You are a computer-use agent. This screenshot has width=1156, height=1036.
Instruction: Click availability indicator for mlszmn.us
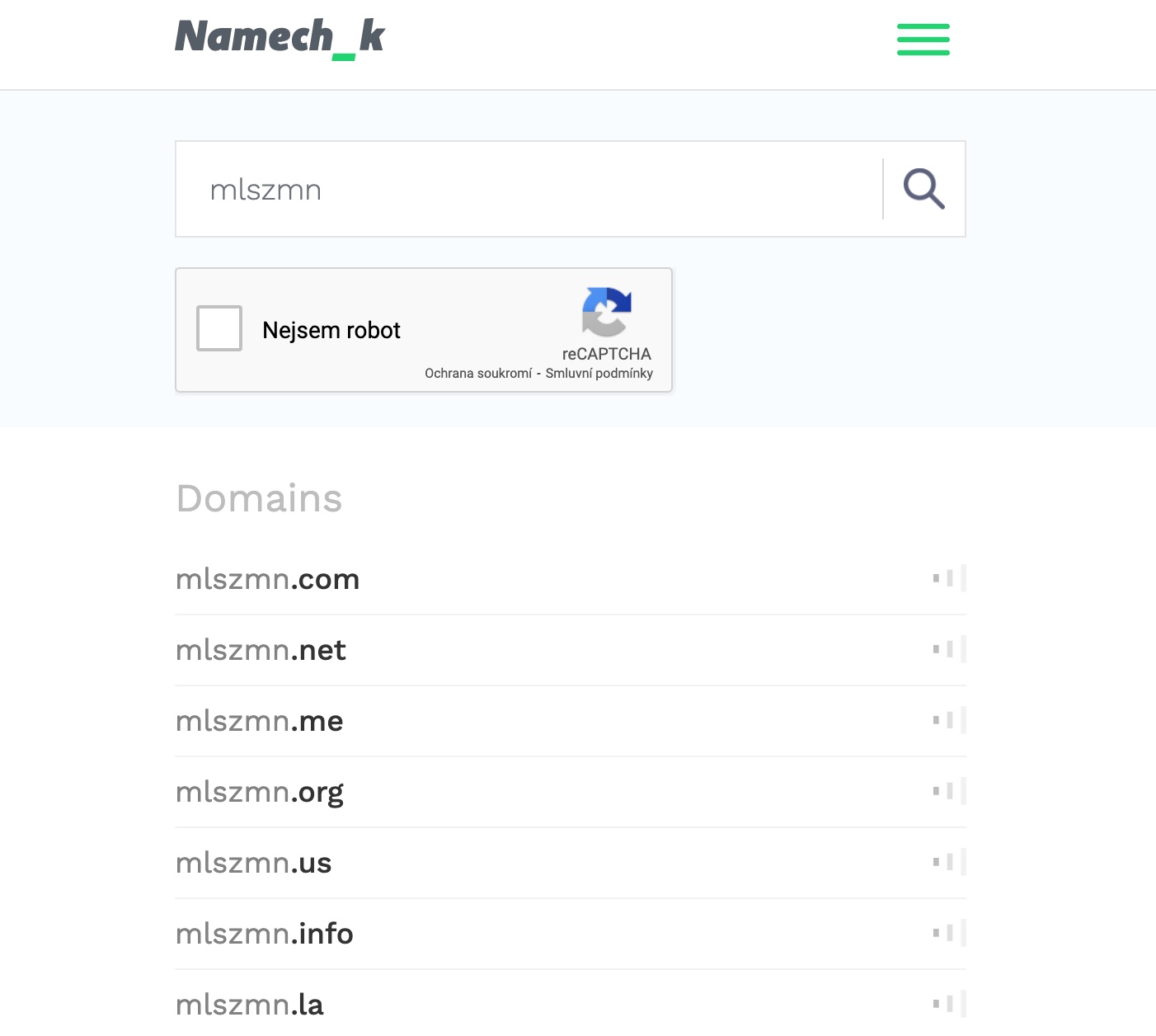tap(949, 862)
